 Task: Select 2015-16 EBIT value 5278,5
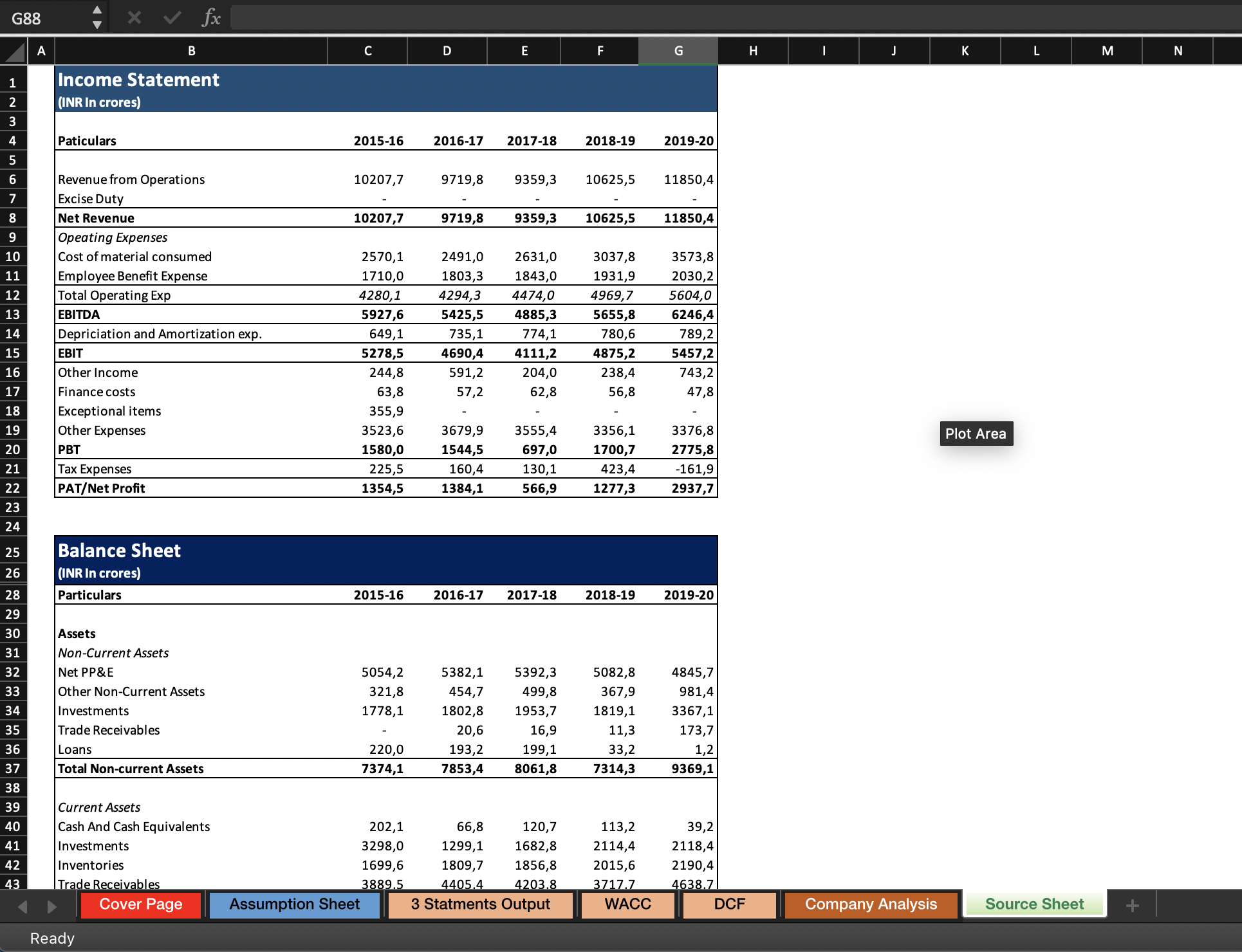click(382, 353)
